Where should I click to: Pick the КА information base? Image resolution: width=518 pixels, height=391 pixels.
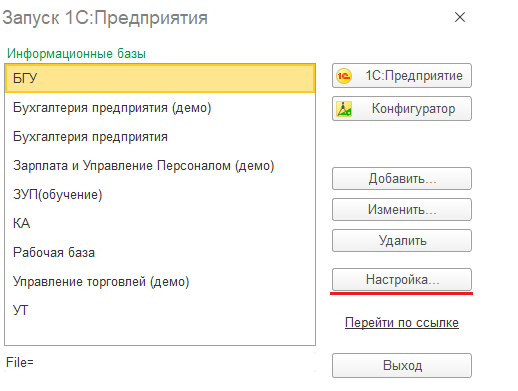click(160, 223)
